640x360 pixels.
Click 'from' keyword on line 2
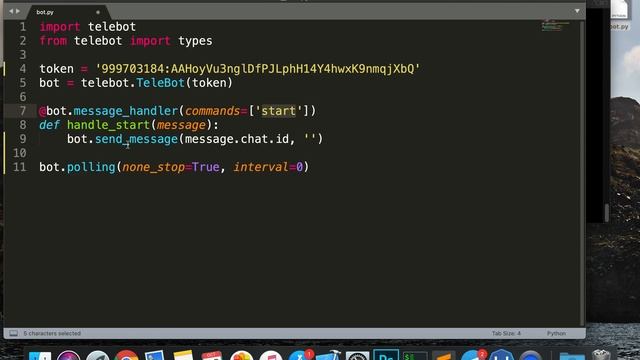53,41
